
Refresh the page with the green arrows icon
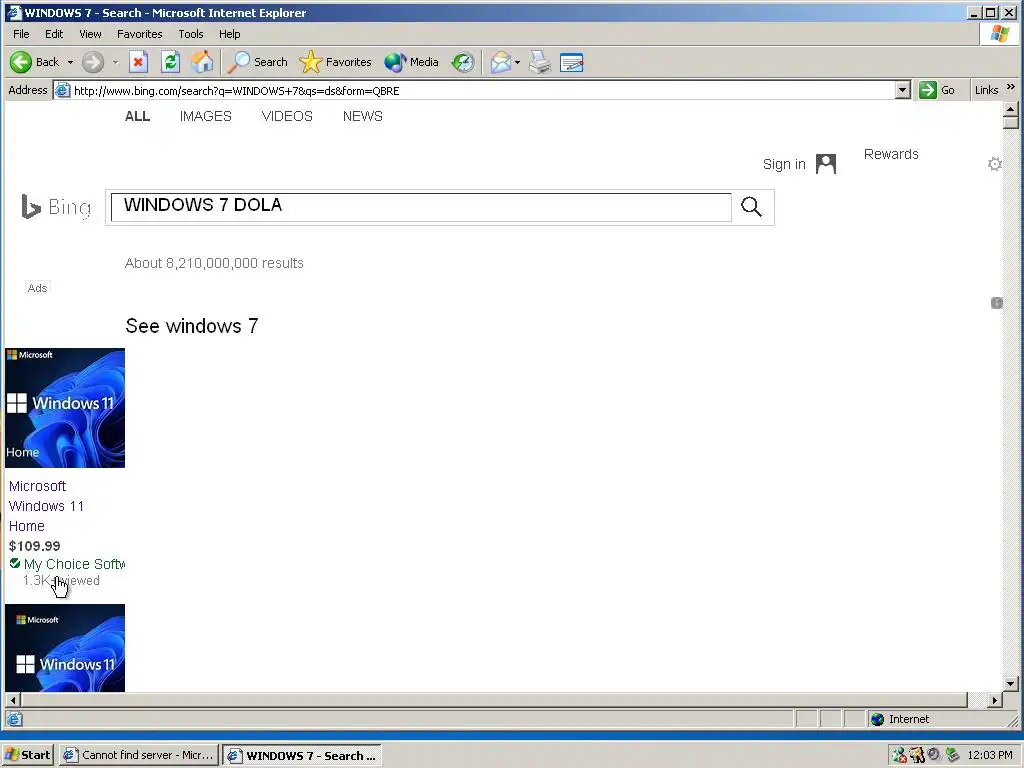coord(170,62)
